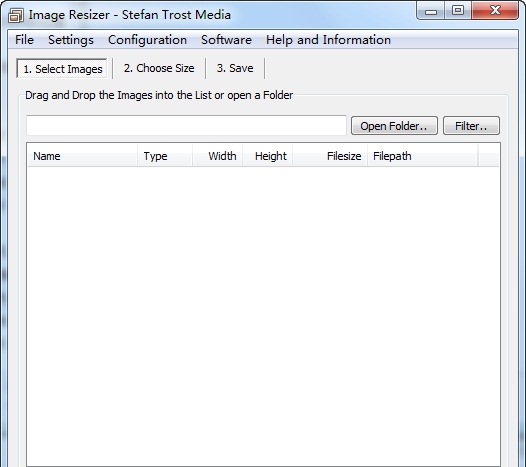Sort list by Type column header
The width and height of the screenshot is (526, 467).
click(x=165, y=156)
